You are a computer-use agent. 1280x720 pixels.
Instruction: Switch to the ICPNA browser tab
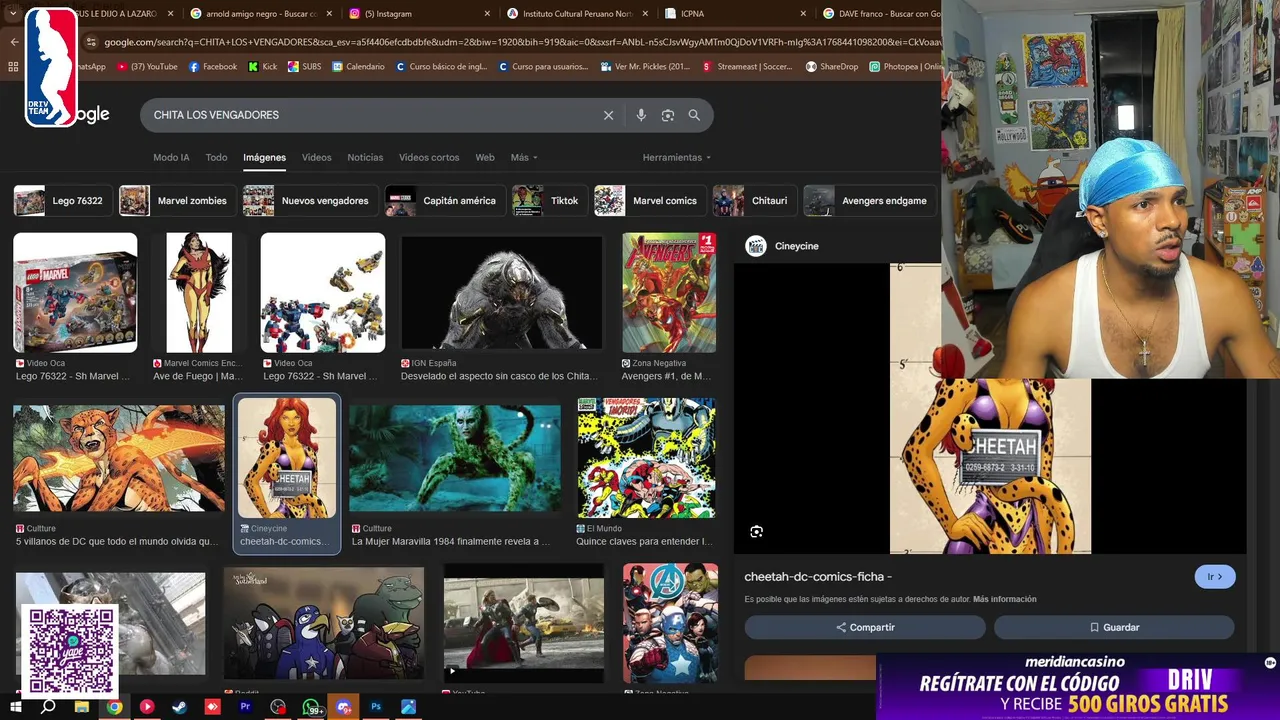click(735, 14)
